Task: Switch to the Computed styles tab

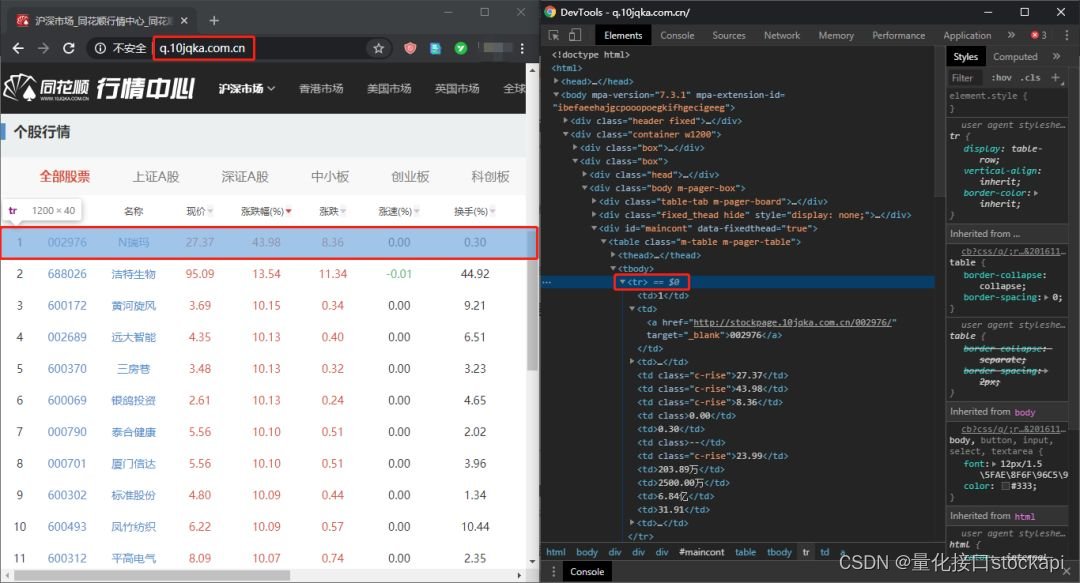Action: (1015, 57)
